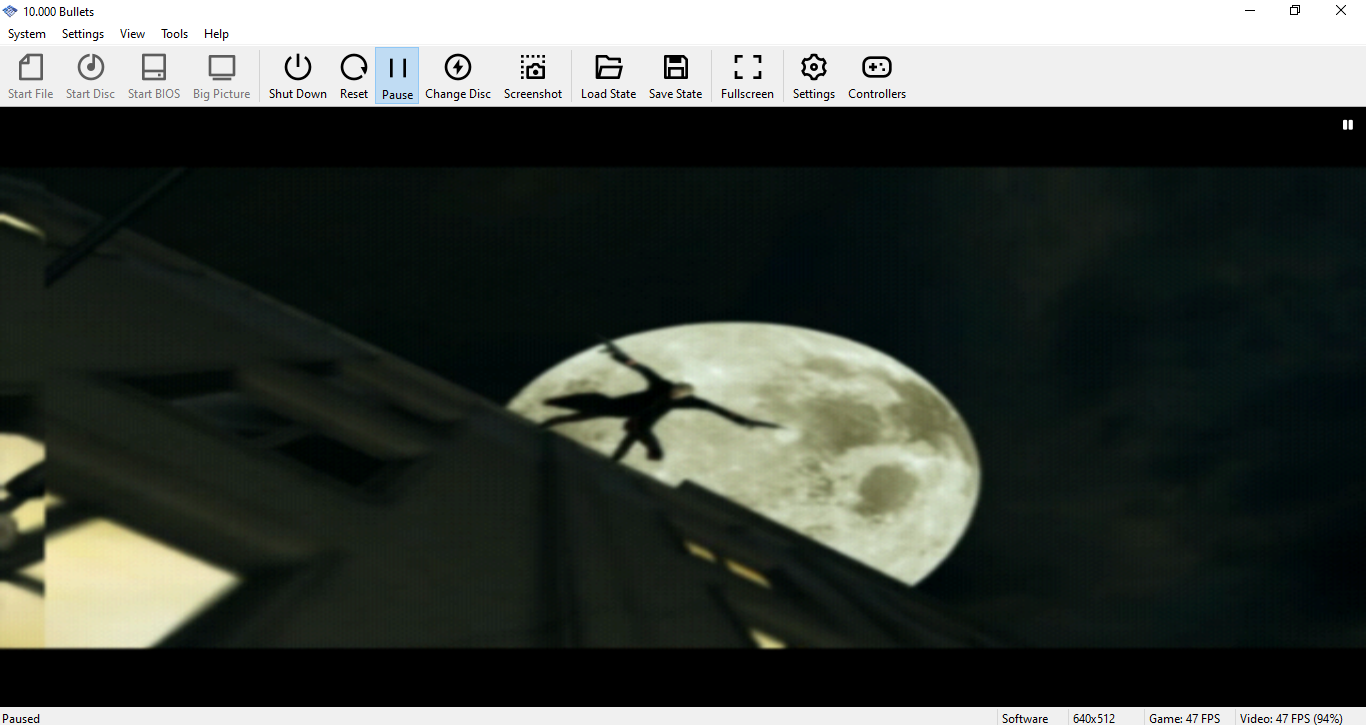Viewport: 1366px width, 725px height.
Task: Expand the Help menu
Action: click(x=216, y=34)
